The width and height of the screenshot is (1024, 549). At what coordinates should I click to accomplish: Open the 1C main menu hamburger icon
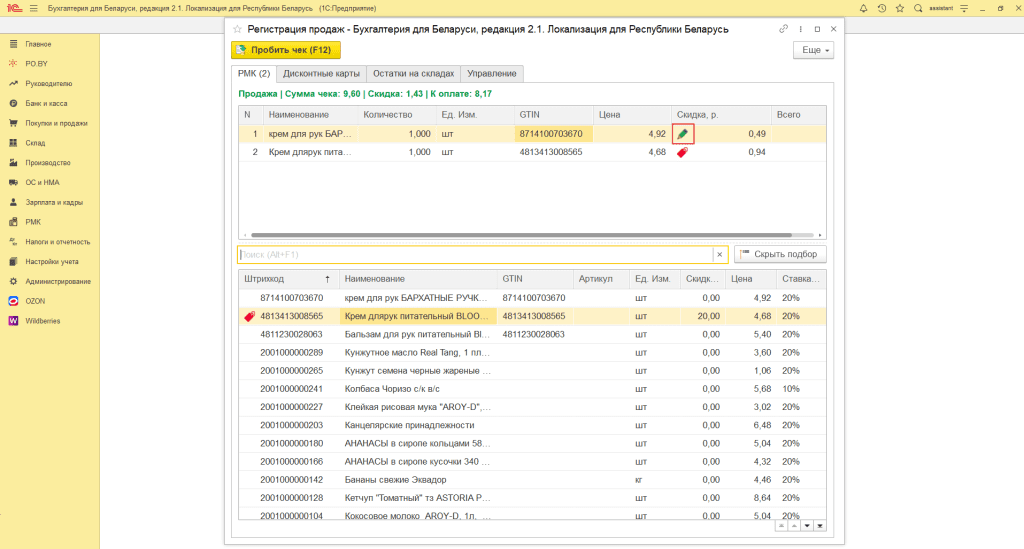(34, 8)
